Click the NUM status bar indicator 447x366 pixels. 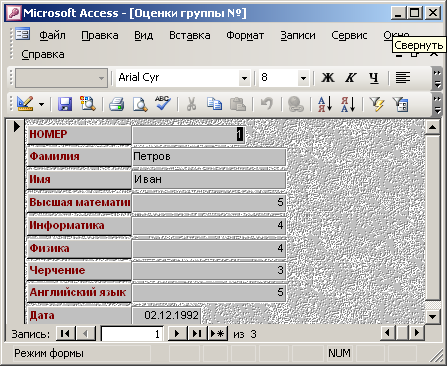(x=339, y=353)
